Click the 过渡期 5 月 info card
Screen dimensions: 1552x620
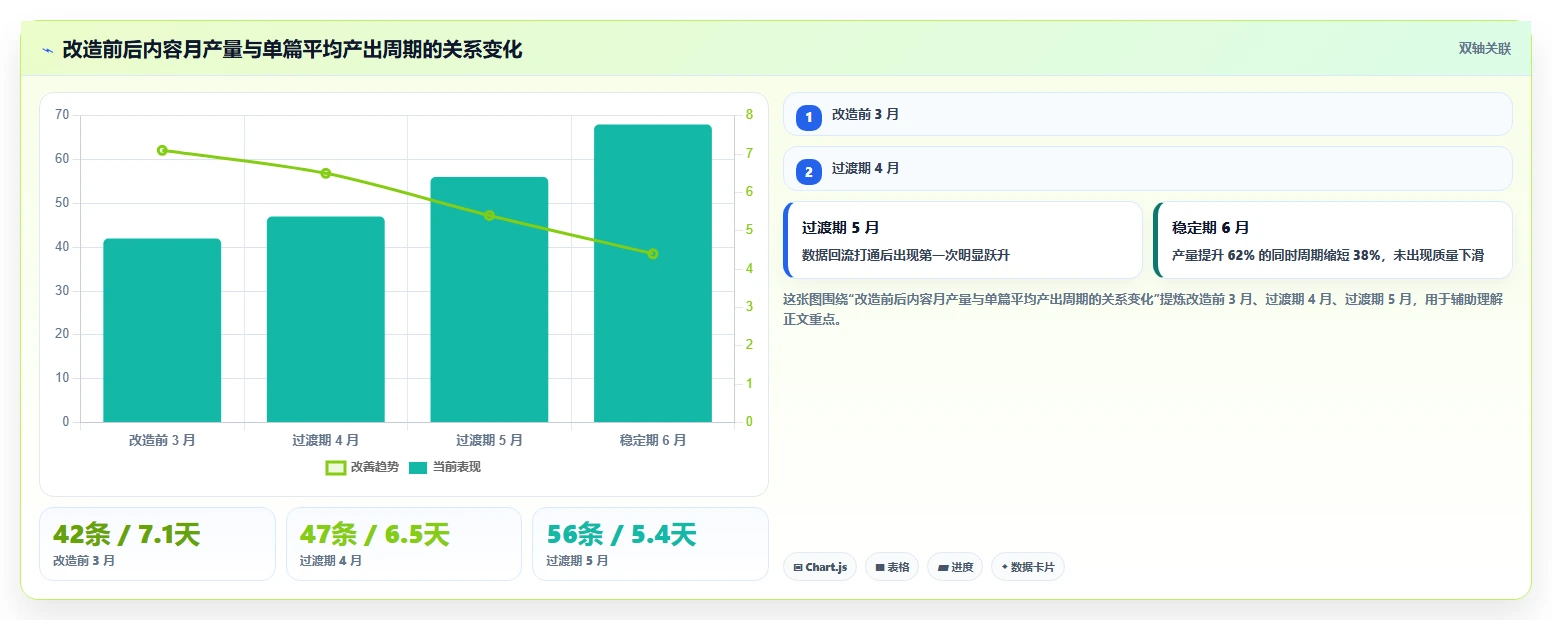[x=963, y=240]
